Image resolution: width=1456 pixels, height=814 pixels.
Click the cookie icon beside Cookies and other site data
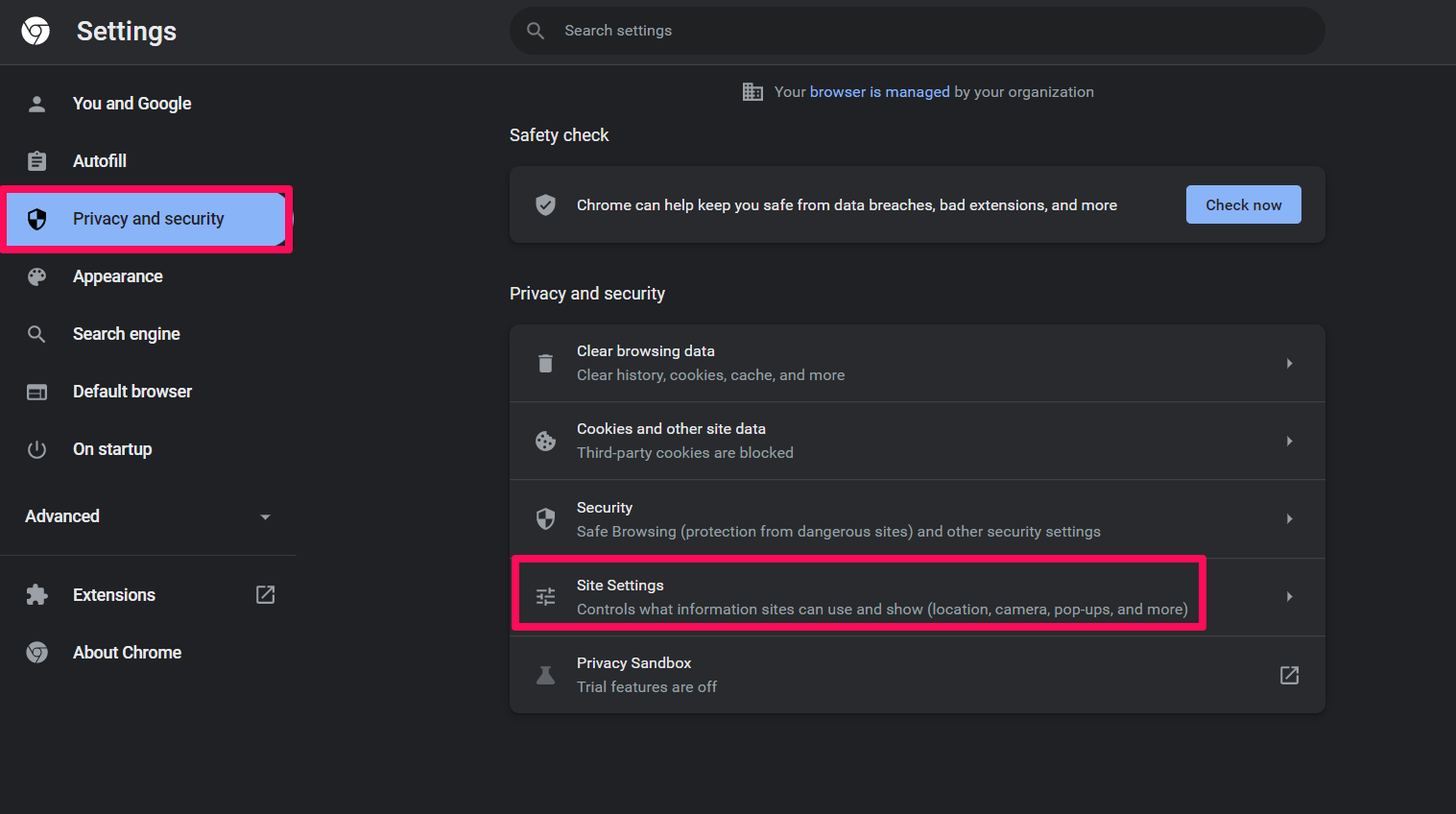(545, 441)
